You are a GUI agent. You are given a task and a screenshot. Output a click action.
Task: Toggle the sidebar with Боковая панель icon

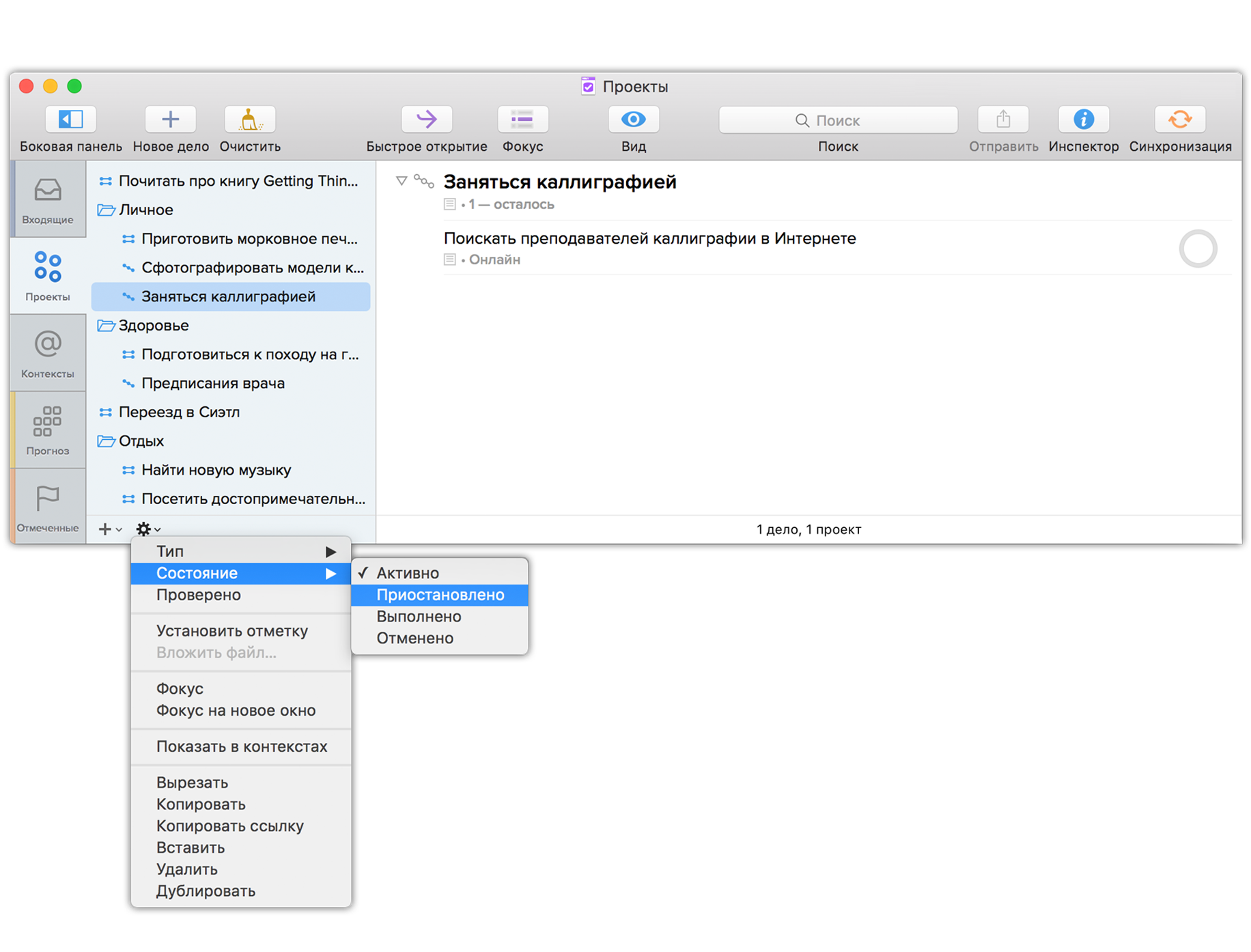point(70,120)
